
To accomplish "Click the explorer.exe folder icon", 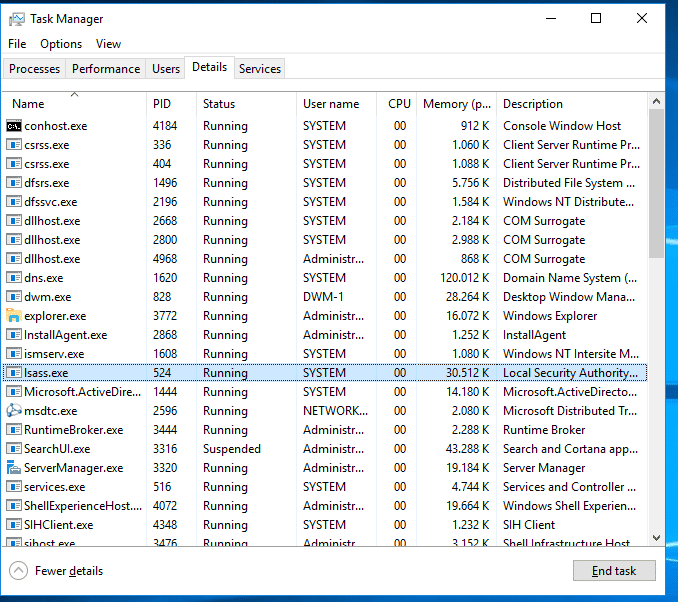I will pos(14,316).
